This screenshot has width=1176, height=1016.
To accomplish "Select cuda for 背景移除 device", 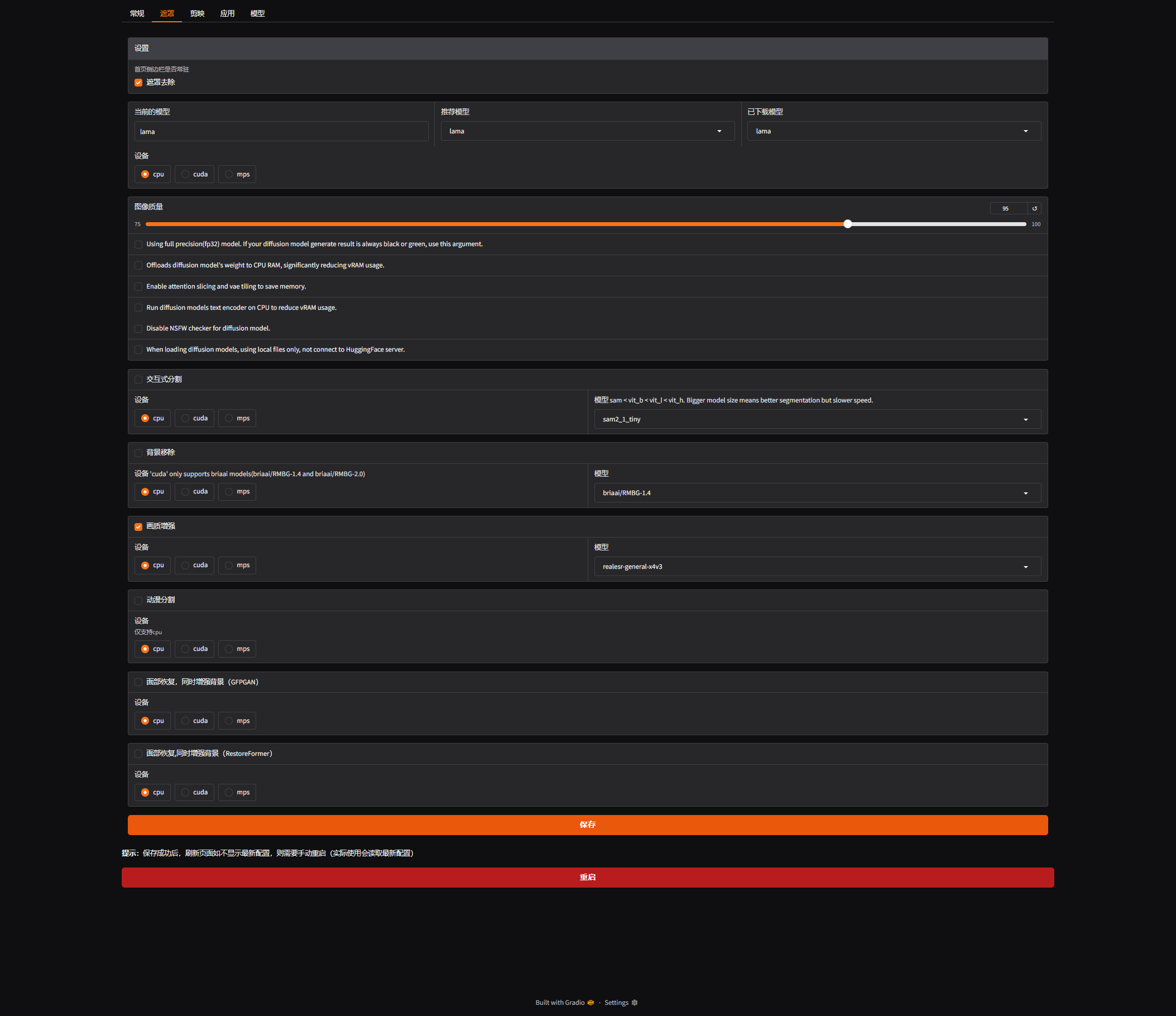I will (194, 492).
